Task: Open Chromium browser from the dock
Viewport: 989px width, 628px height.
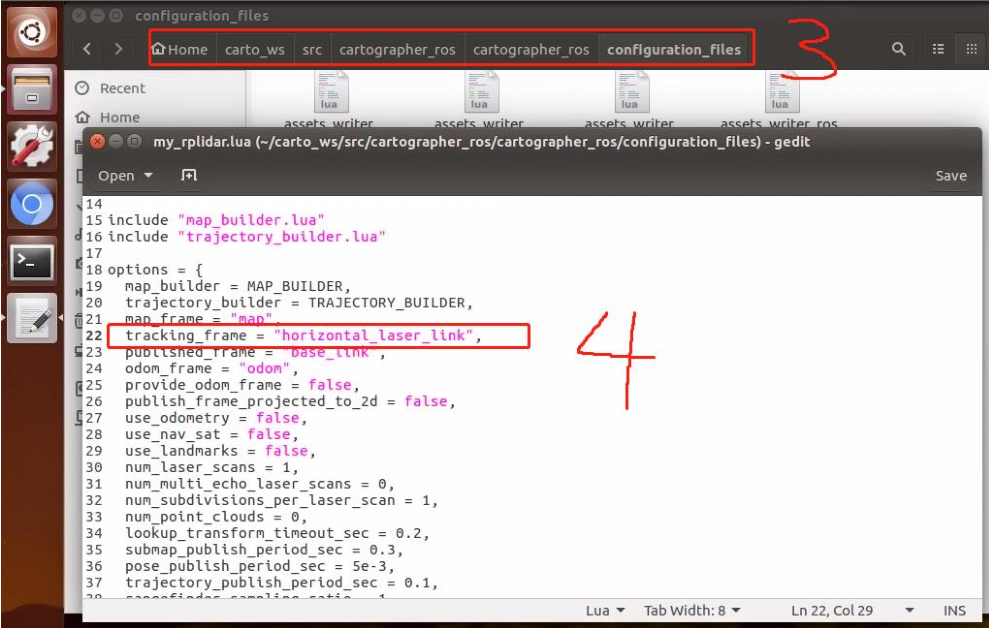Action: (32, 204)
